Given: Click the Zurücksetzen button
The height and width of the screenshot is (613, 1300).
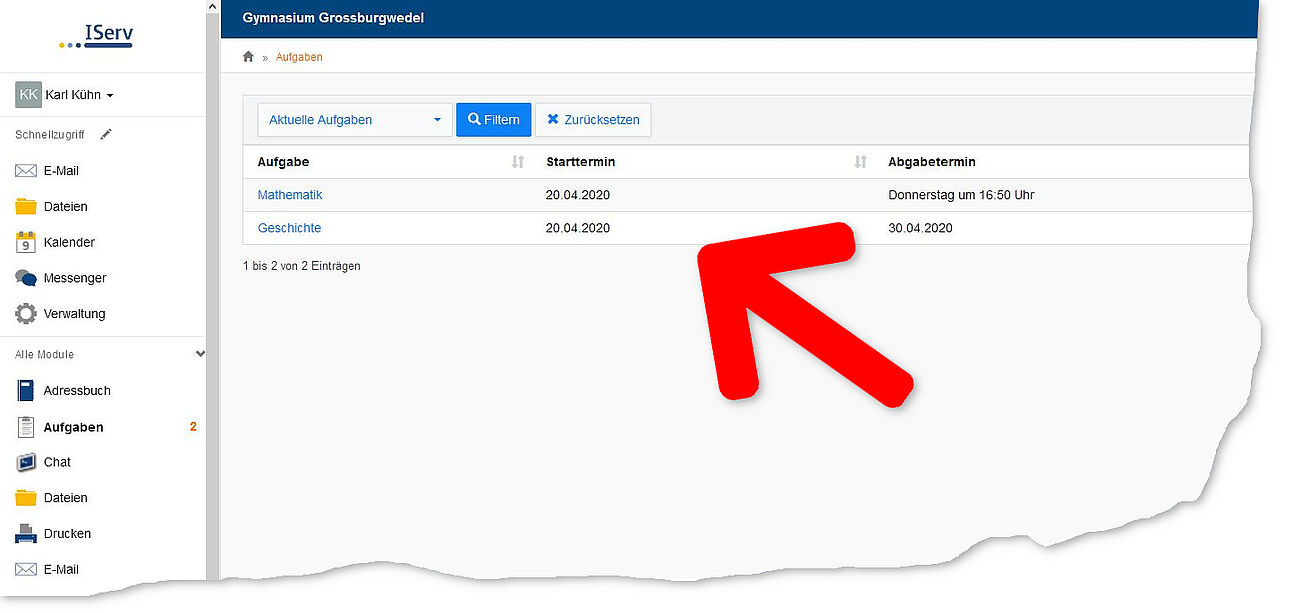Looking at the screenshot, I should pyautogui.click(x=594, y=120).
